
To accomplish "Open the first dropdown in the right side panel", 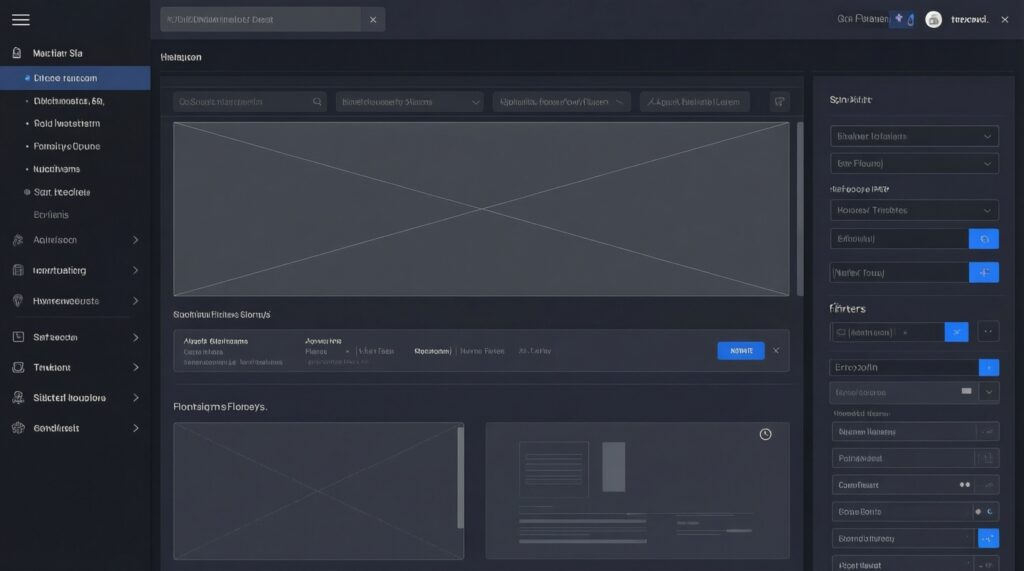I will (x=914, y=136).
